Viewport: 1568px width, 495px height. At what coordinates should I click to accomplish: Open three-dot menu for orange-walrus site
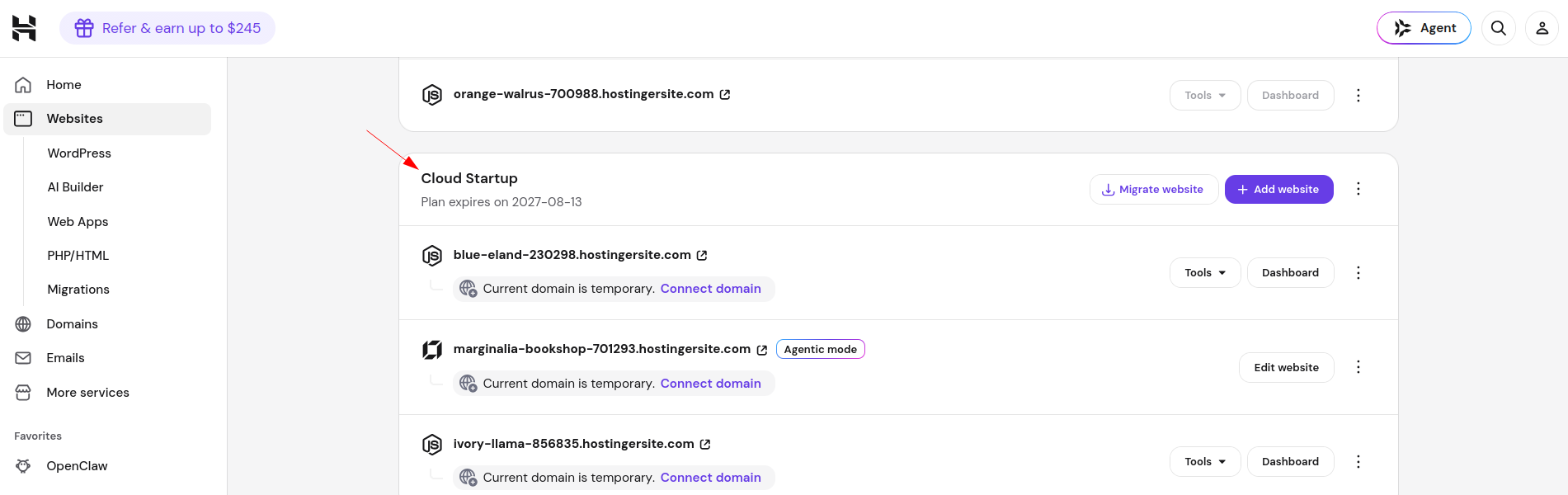click(x=1358, y=96)
